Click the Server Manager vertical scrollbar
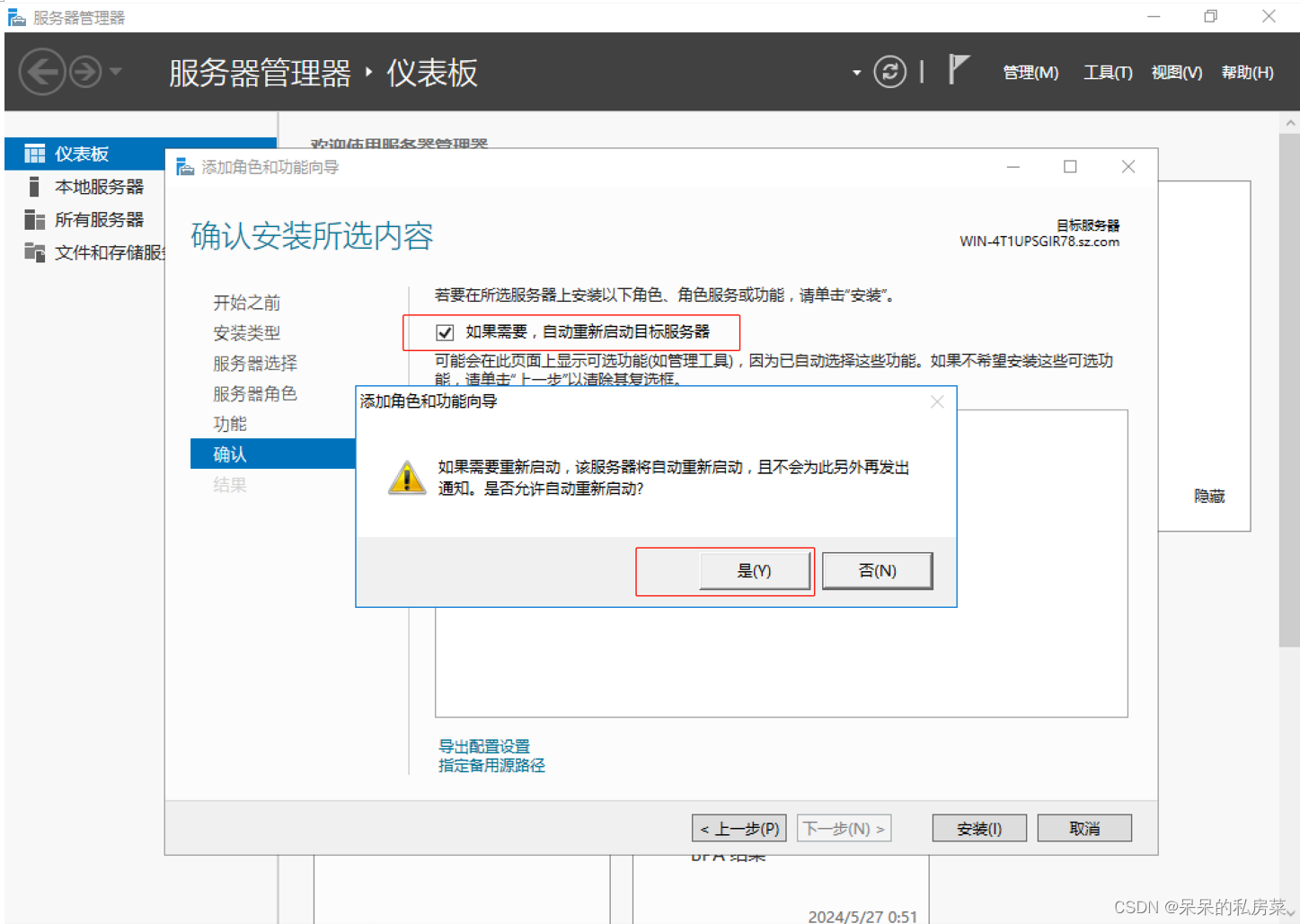This screenshot has height=924, width=1300. (1289, 391)
